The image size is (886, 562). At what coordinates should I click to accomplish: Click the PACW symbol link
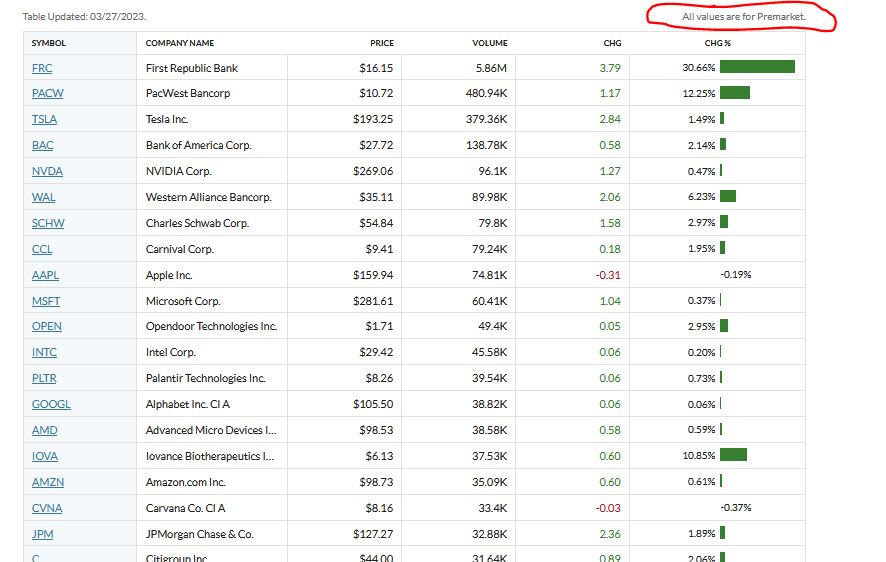pyautogui.click(x=47, y=94)
